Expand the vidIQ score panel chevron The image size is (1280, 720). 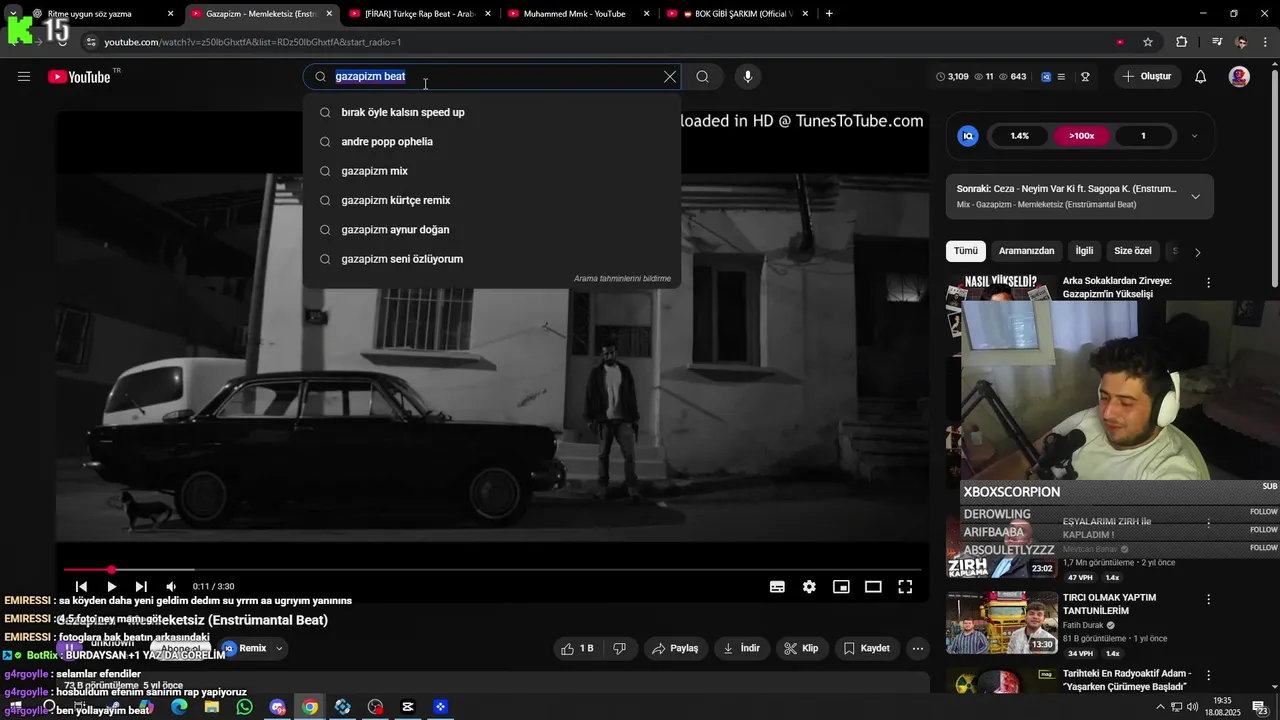(1194, 136)
